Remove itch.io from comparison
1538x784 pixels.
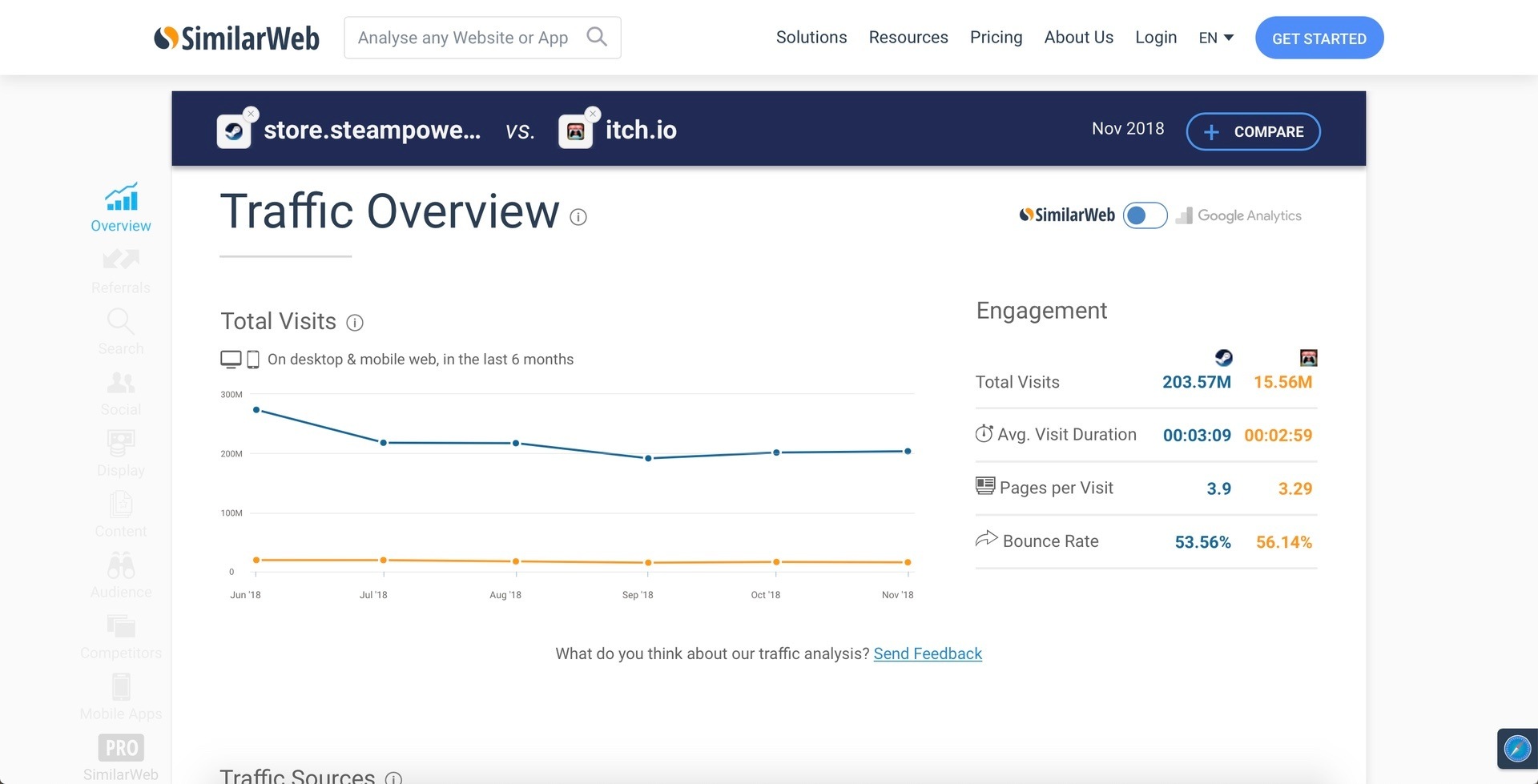click(x=593, y=114)
